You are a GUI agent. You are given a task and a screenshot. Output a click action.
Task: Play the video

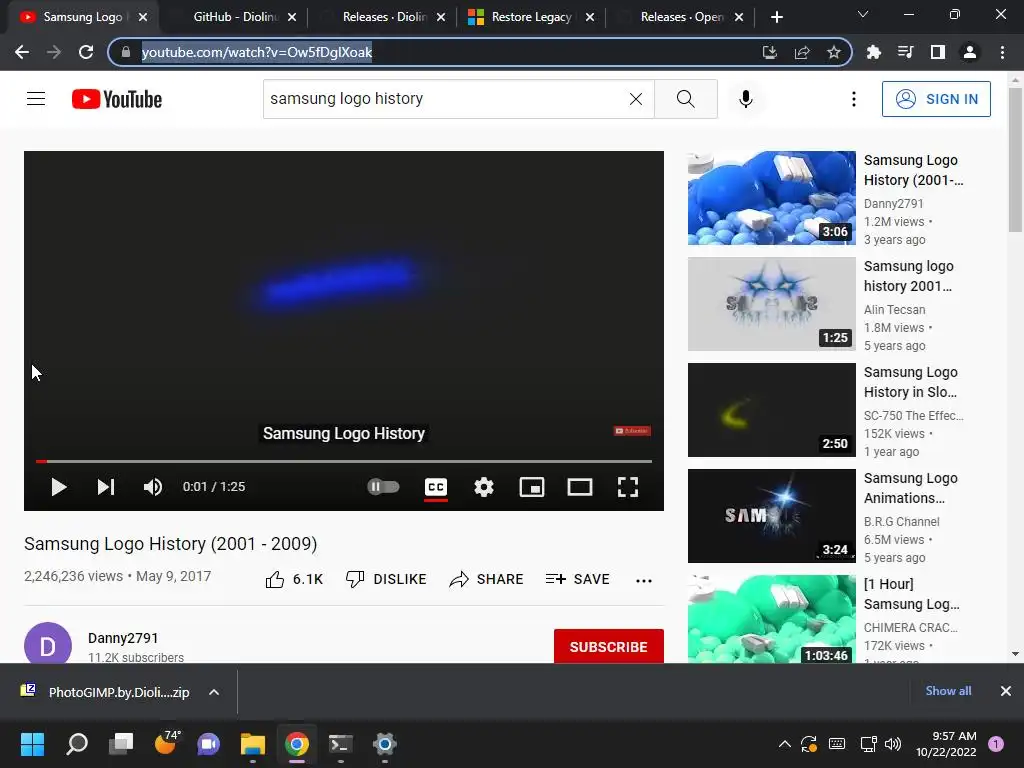[x=59, y=487]
